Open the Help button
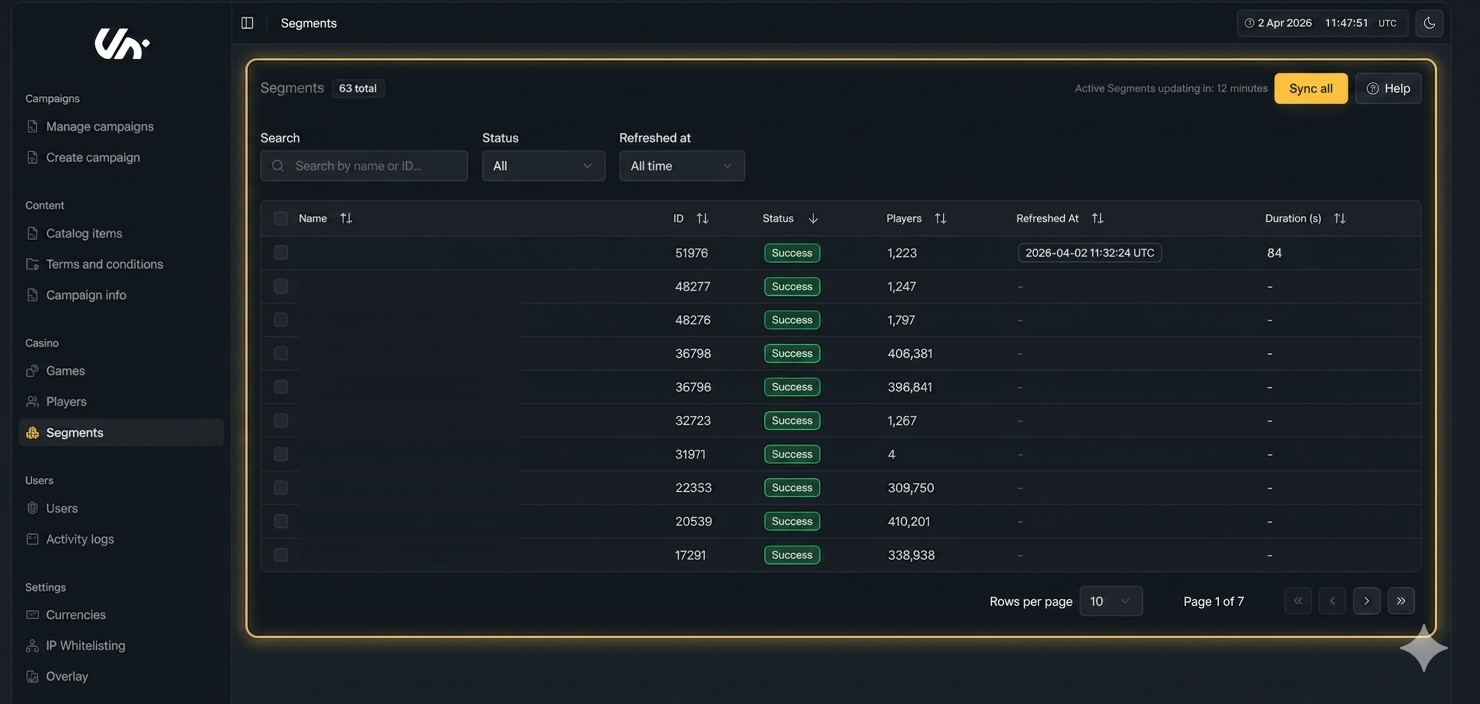1480x704 pixels. (x=1387, y=89)
